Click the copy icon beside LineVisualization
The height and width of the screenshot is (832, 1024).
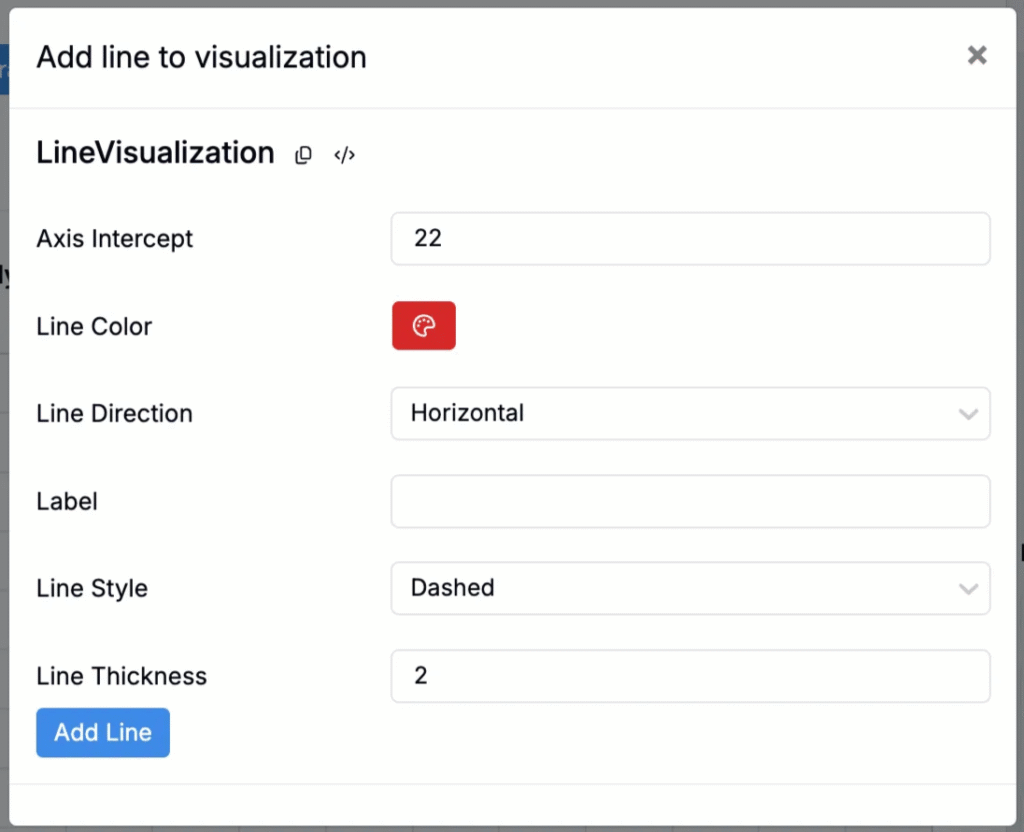coord(303,155)
